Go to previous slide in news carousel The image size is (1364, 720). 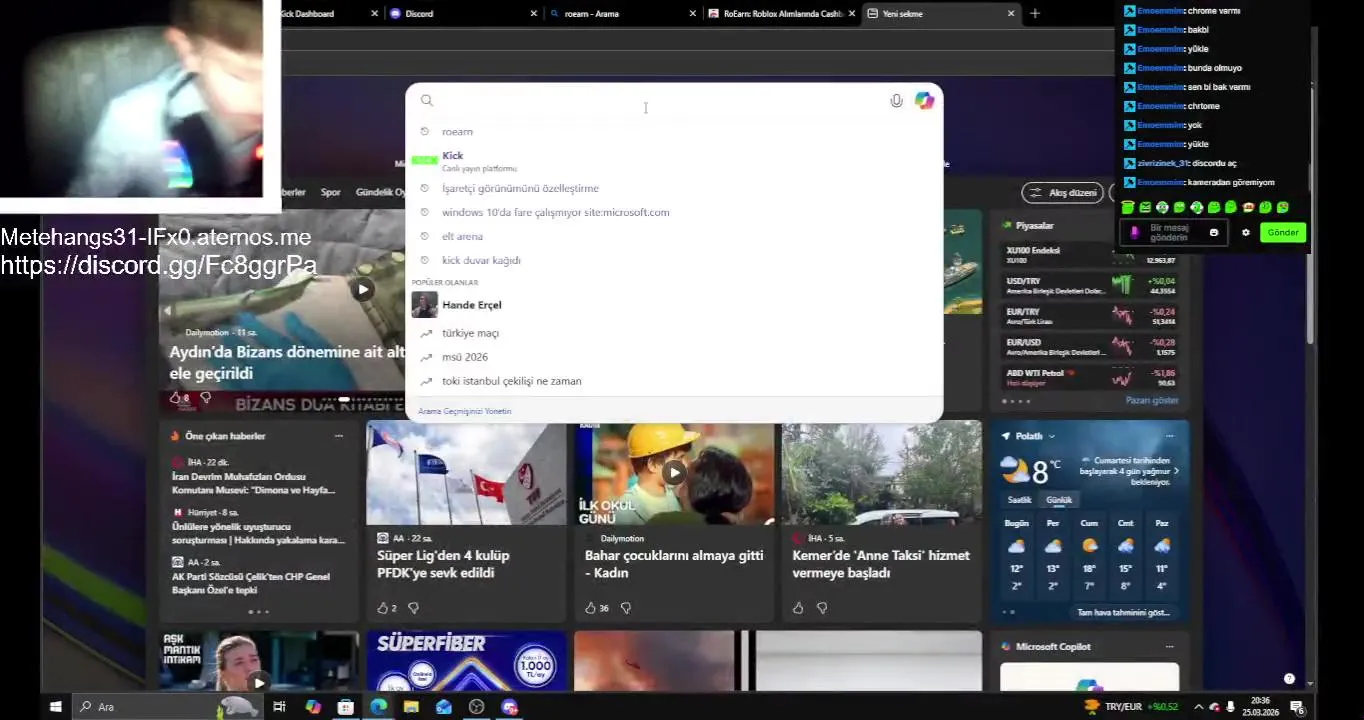tap(167, 311)
